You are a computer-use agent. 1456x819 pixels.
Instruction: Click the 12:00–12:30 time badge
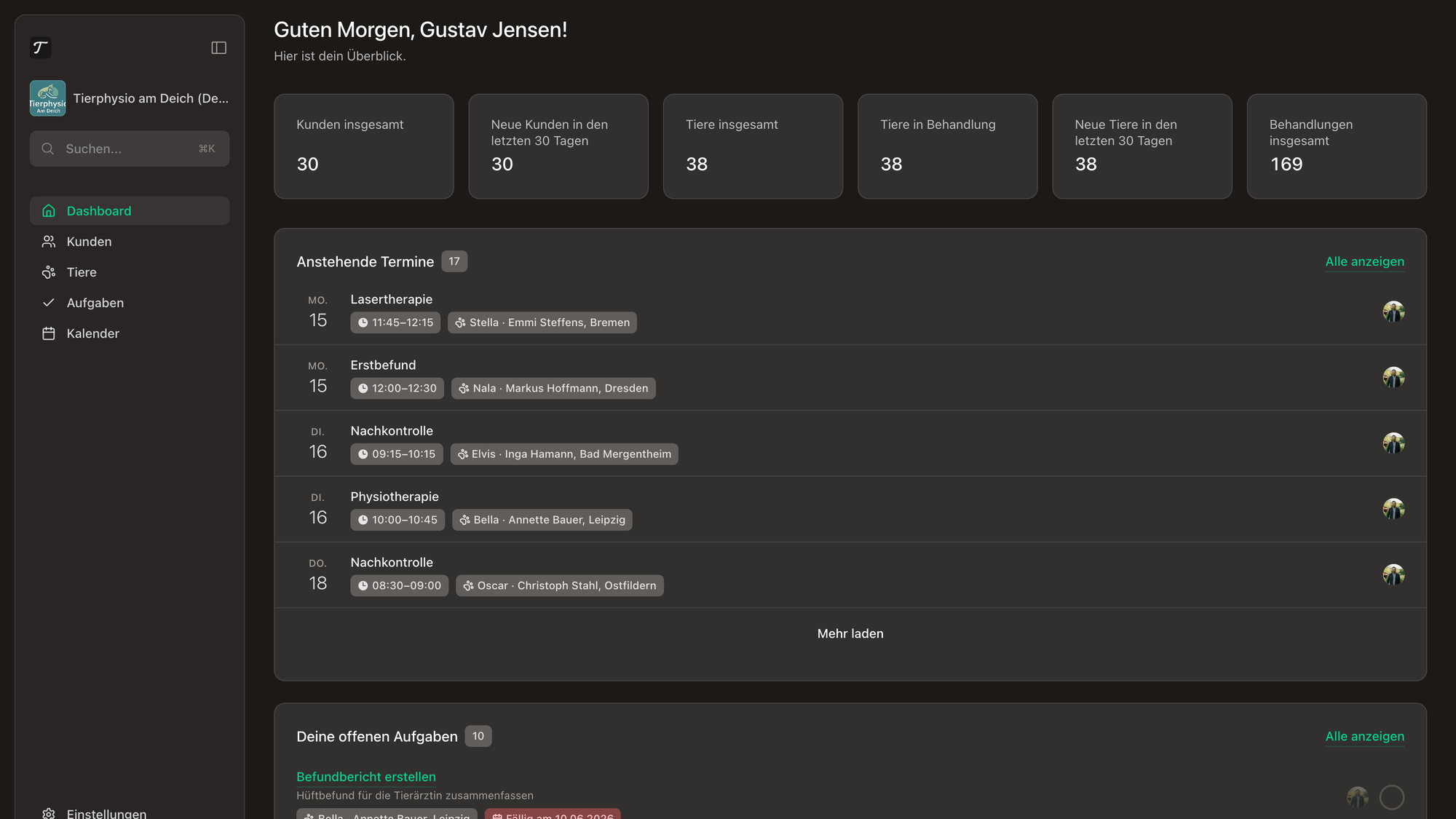point(397,388)
